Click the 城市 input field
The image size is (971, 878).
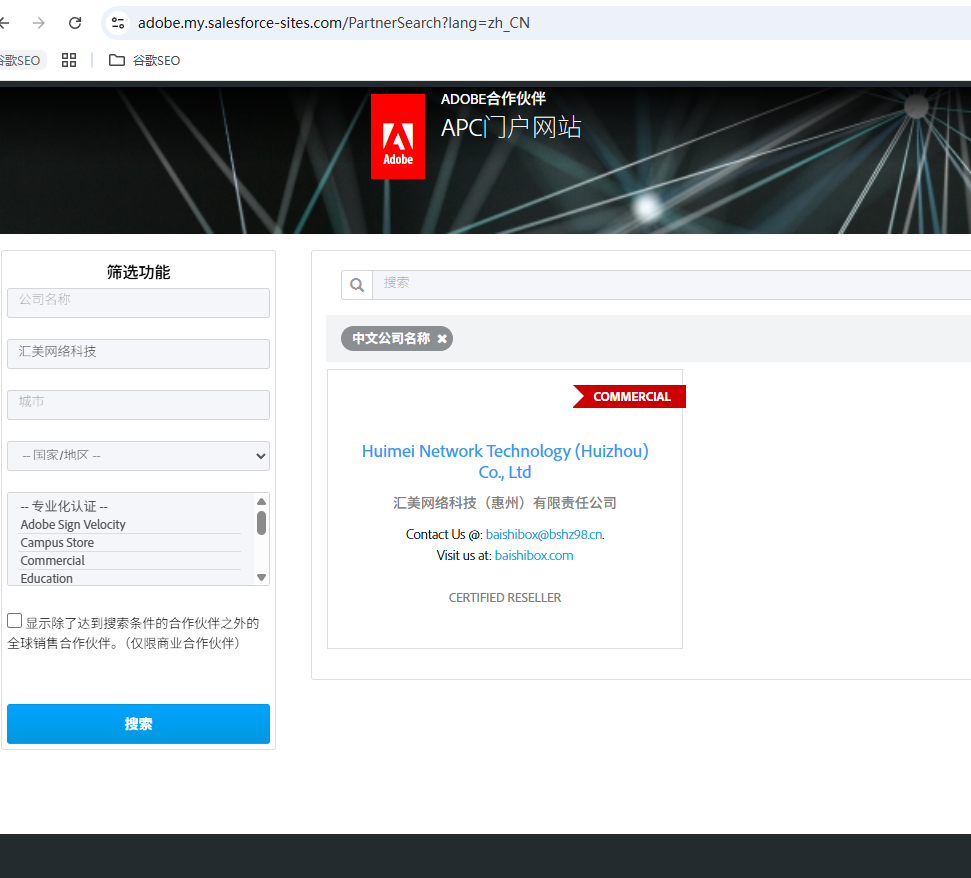[138, 405]
